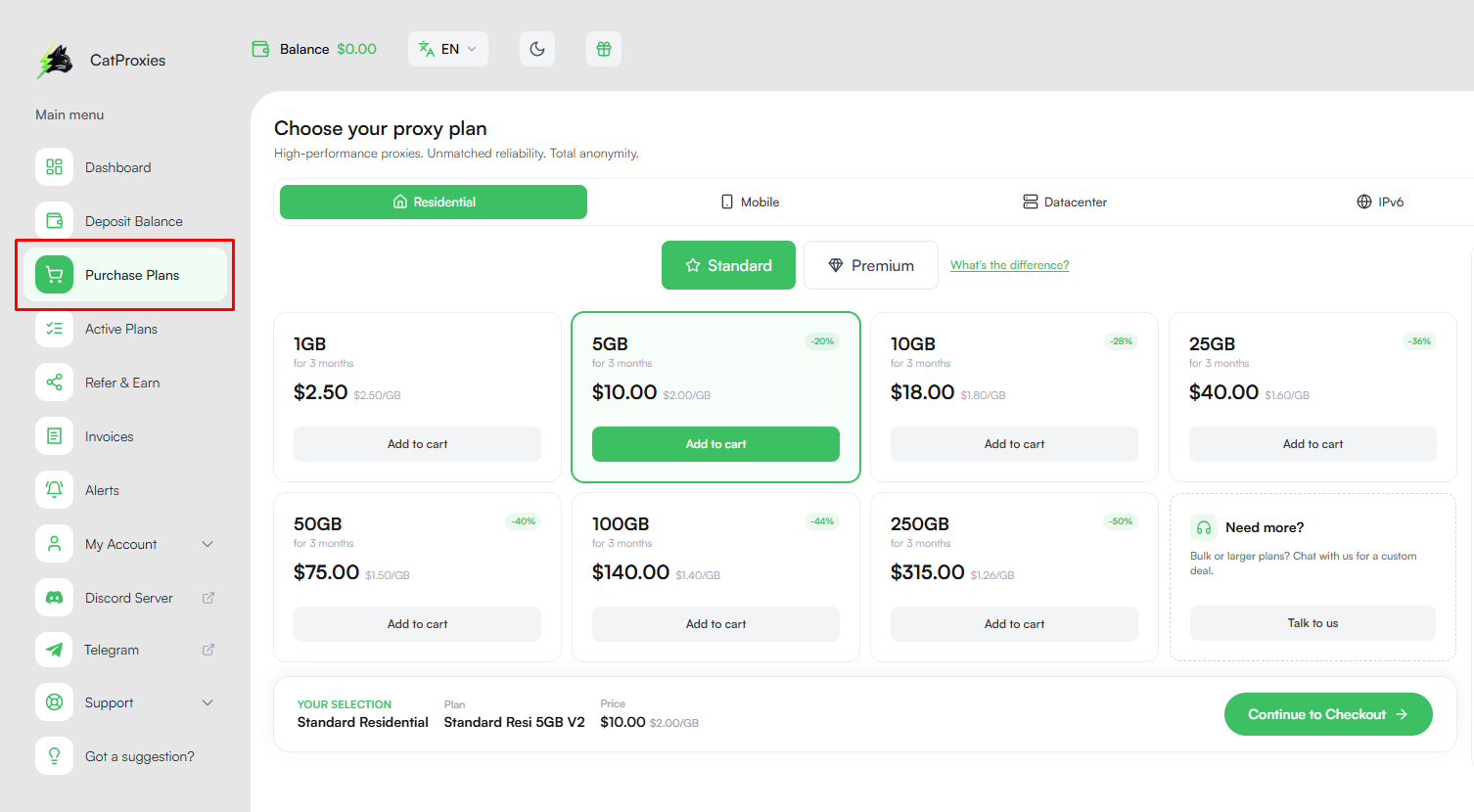Add the 250GB plan to cart

pos(1014,624)
